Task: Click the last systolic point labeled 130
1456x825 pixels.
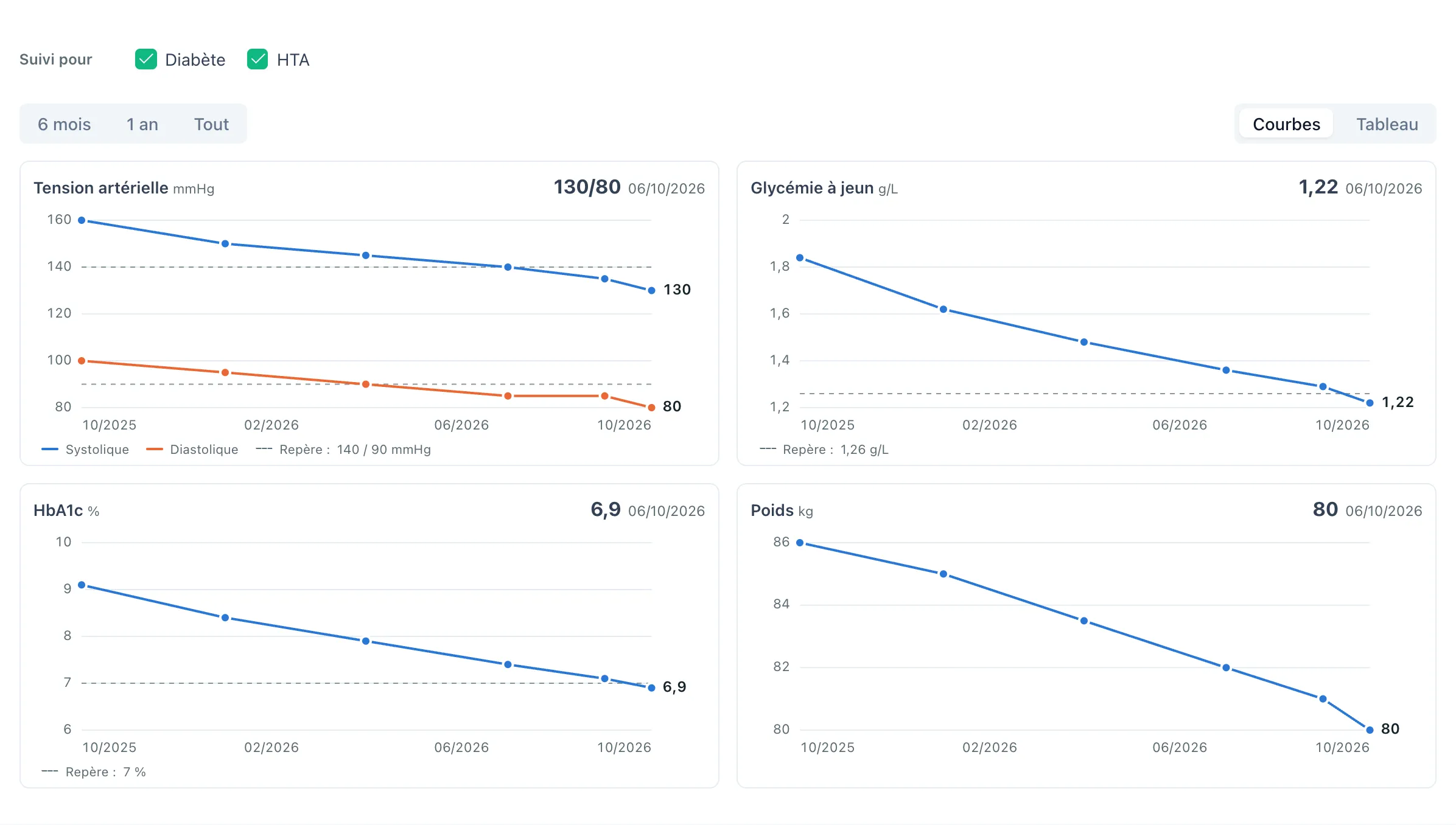Action: click(x=651, y=290)
